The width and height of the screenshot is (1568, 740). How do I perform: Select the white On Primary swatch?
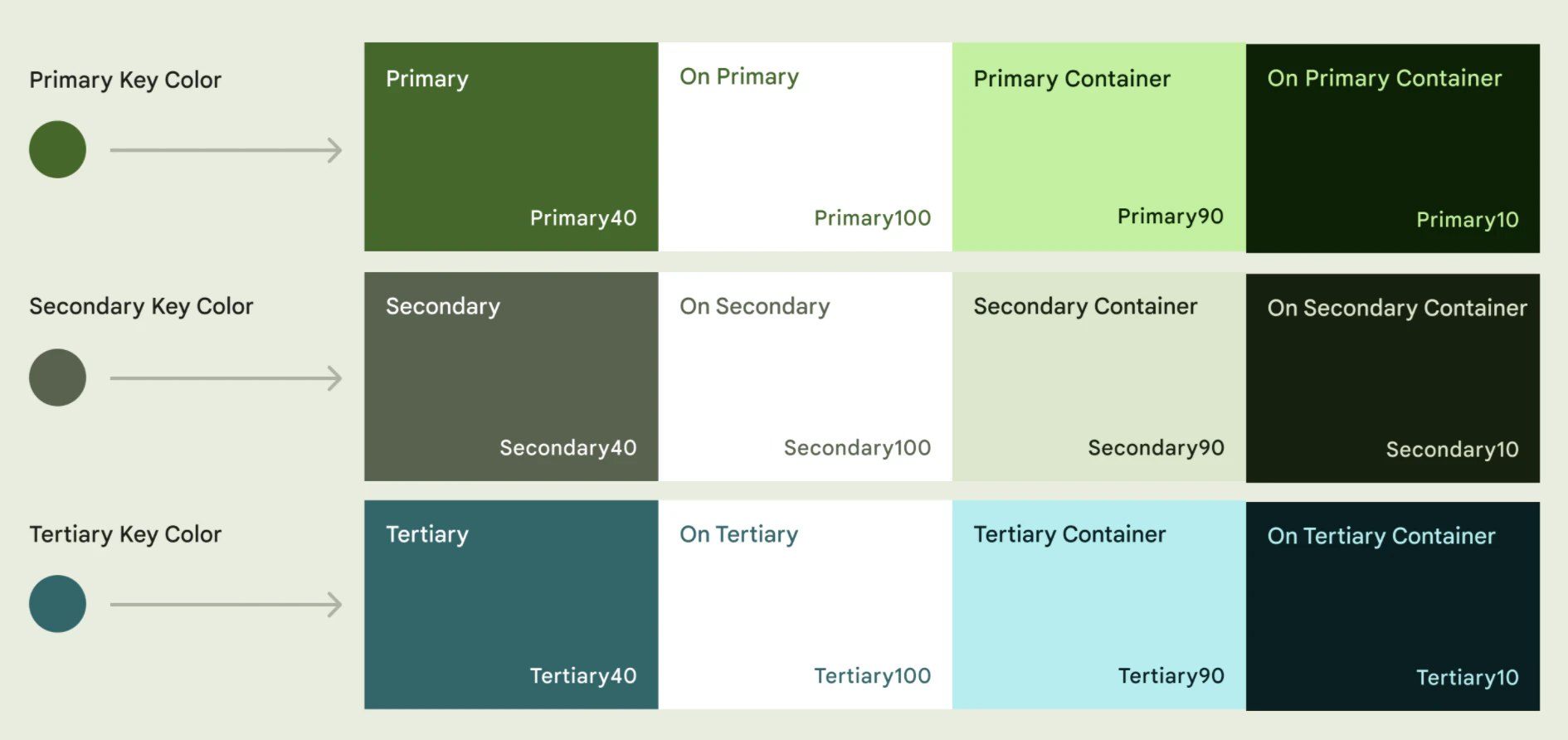click(806, 147)
